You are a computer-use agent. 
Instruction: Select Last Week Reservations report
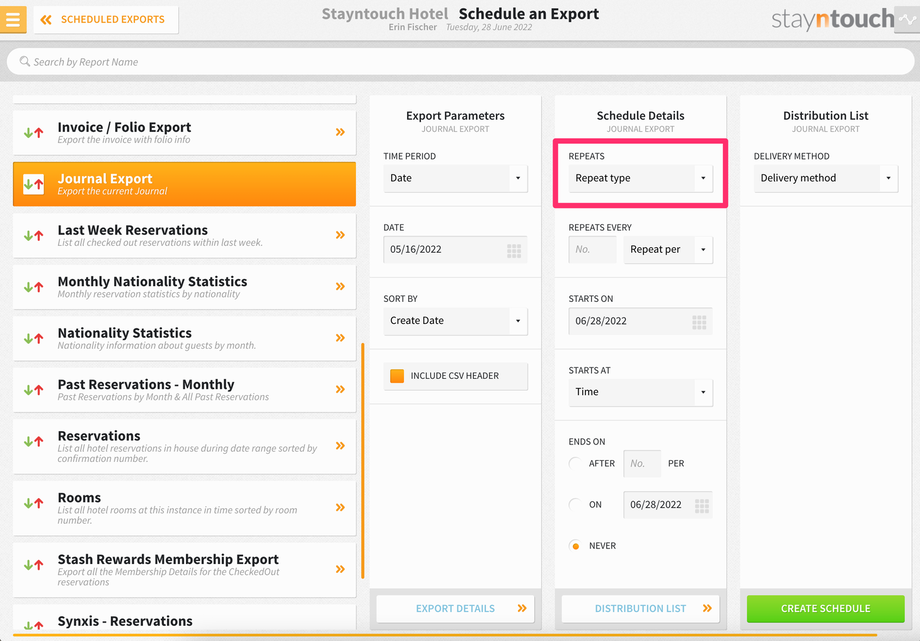(184, 235)
